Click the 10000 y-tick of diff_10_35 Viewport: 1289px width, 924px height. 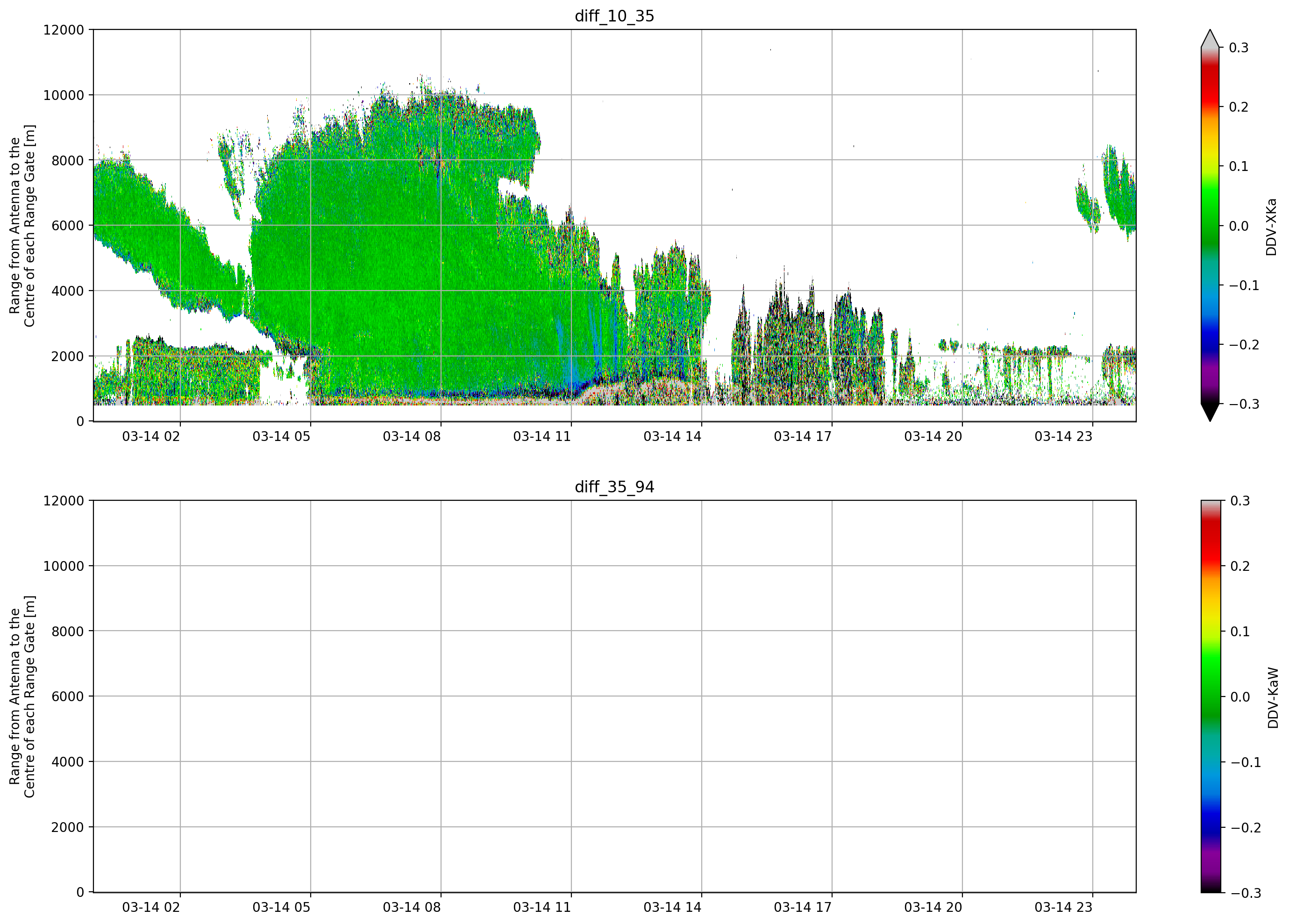pyautogui.click(x=64, y=95)
